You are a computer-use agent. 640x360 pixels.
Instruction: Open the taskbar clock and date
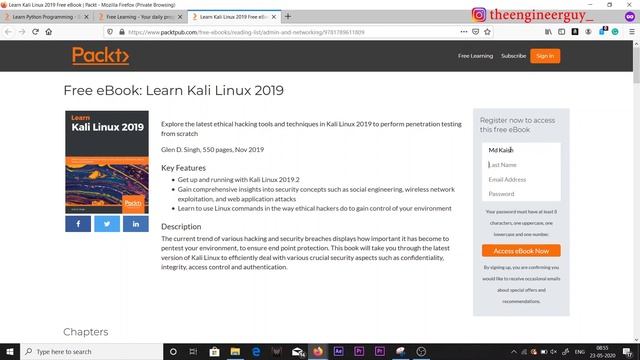point(602,351)
